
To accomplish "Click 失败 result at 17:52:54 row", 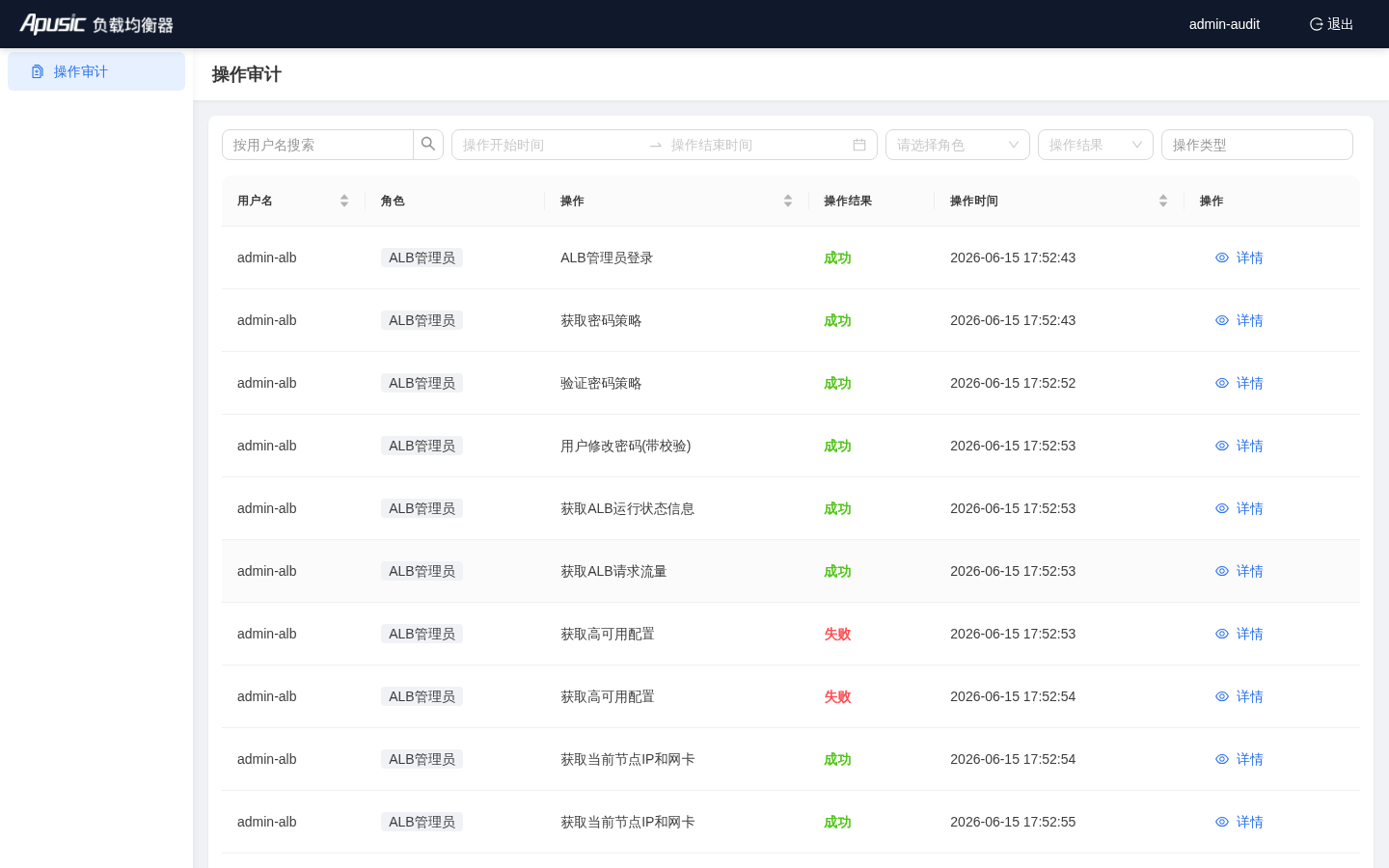I will click(x=837, y=696).
